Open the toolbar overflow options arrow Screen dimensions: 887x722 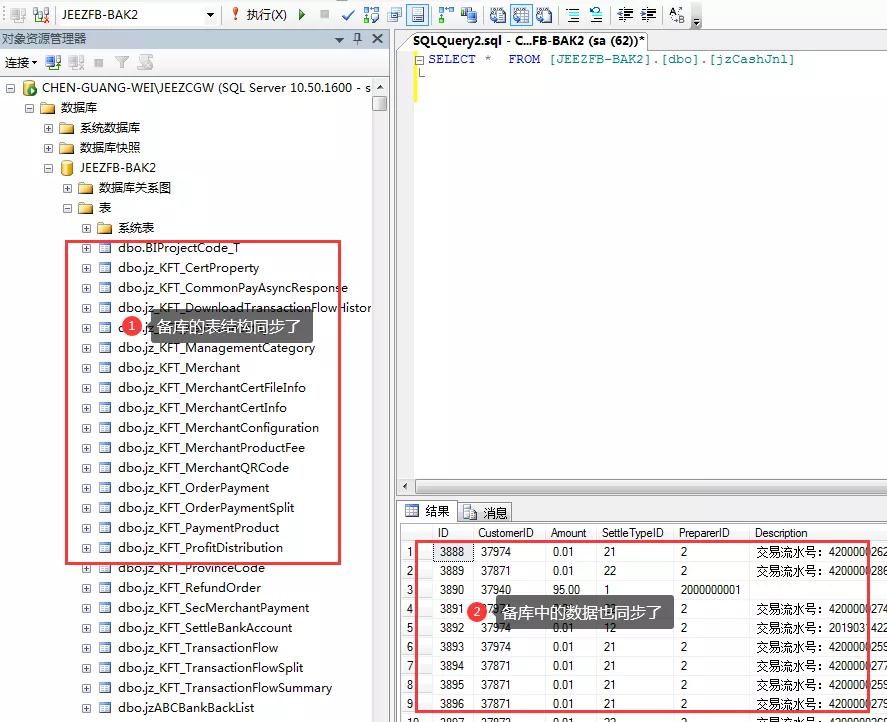tap(697, 22)
